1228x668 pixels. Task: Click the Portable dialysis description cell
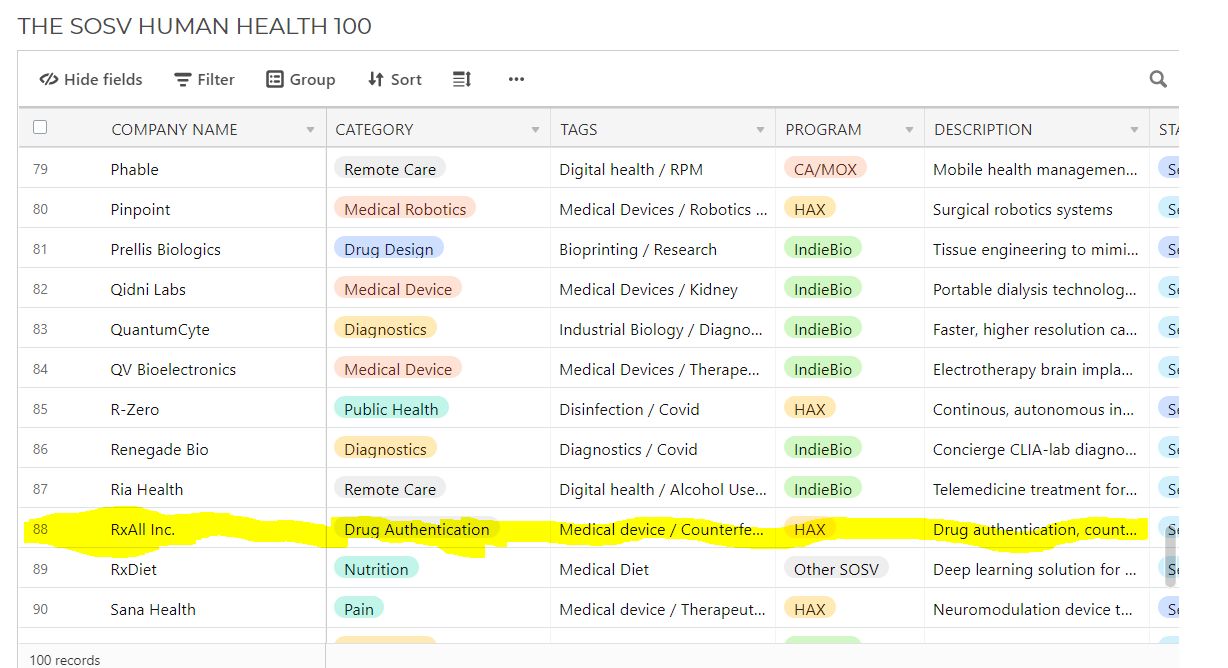(1037, 289)
